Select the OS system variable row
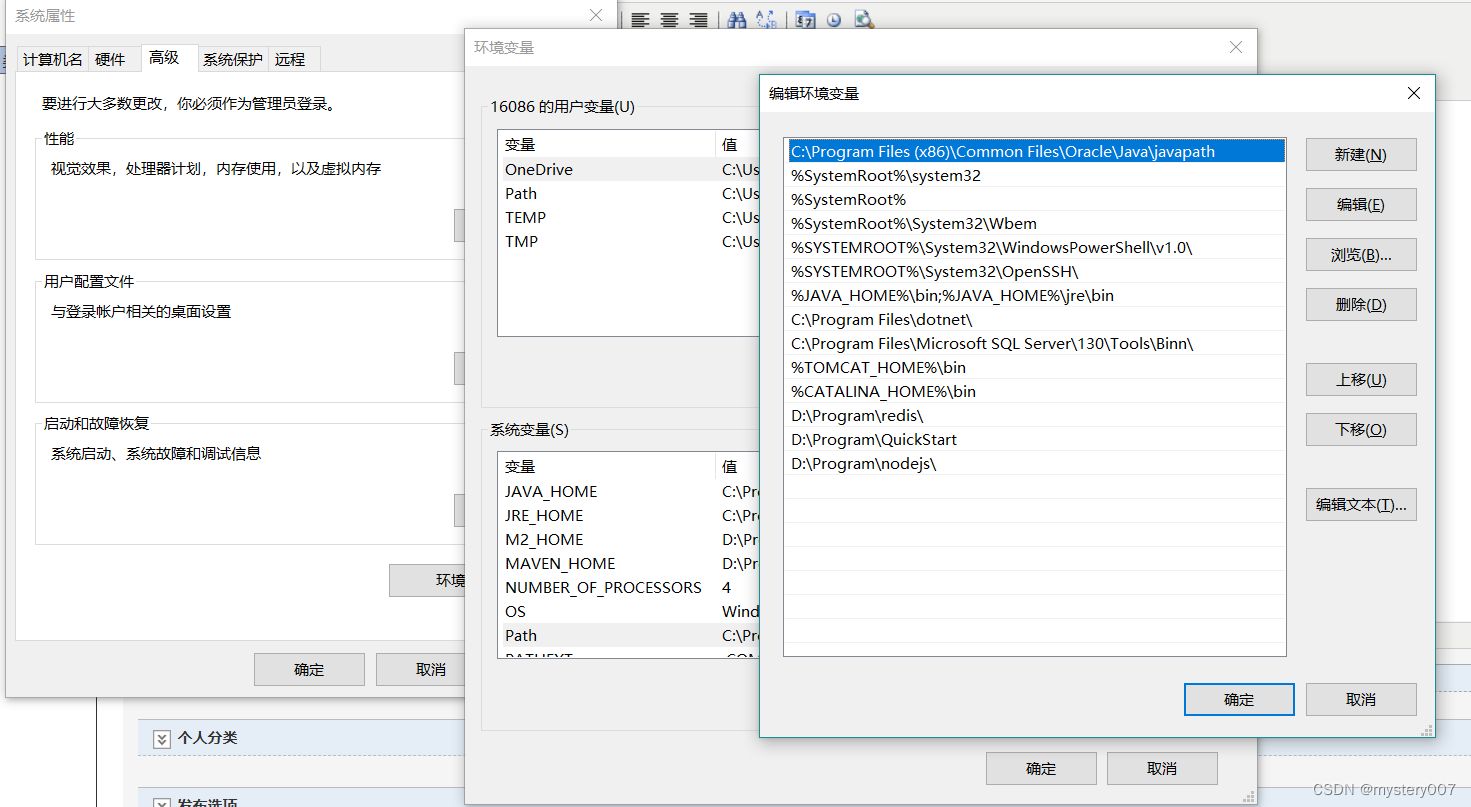Image resolution: width=1471 pixels, height=807 pixels. click(629, 611)
